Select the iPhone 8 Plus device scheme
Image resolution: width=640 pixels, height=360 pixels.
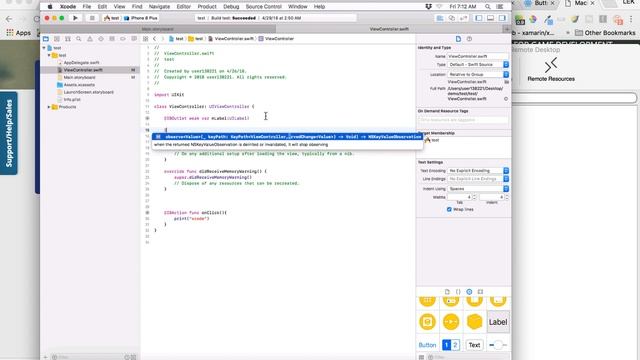coord(141,18)
